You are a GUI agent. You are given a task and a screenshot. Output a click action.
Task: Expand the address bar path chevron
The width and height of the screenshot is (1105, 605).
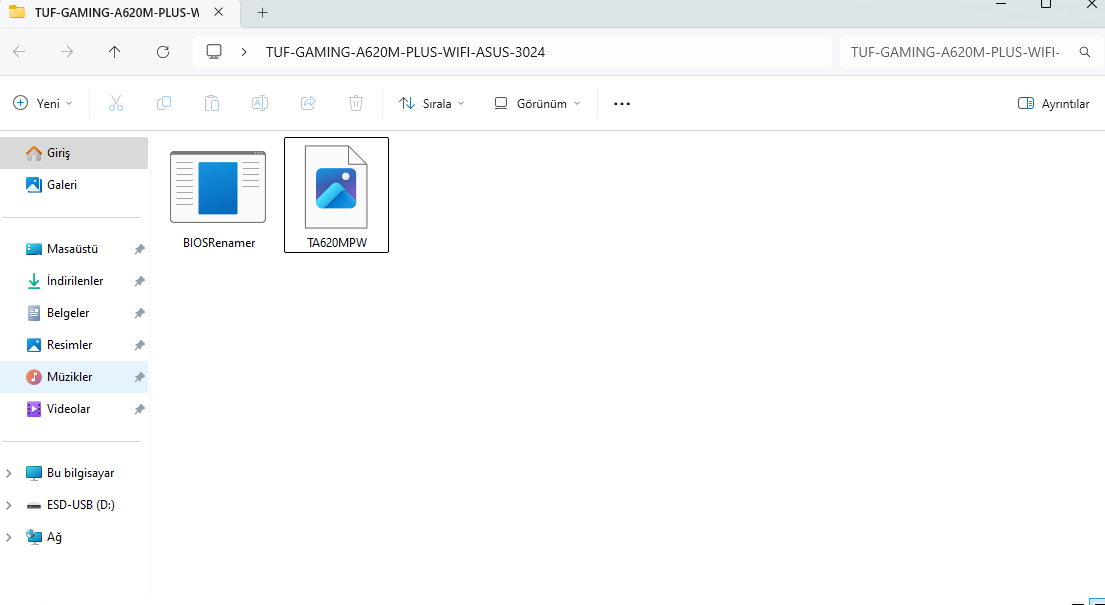coord(244,52)
